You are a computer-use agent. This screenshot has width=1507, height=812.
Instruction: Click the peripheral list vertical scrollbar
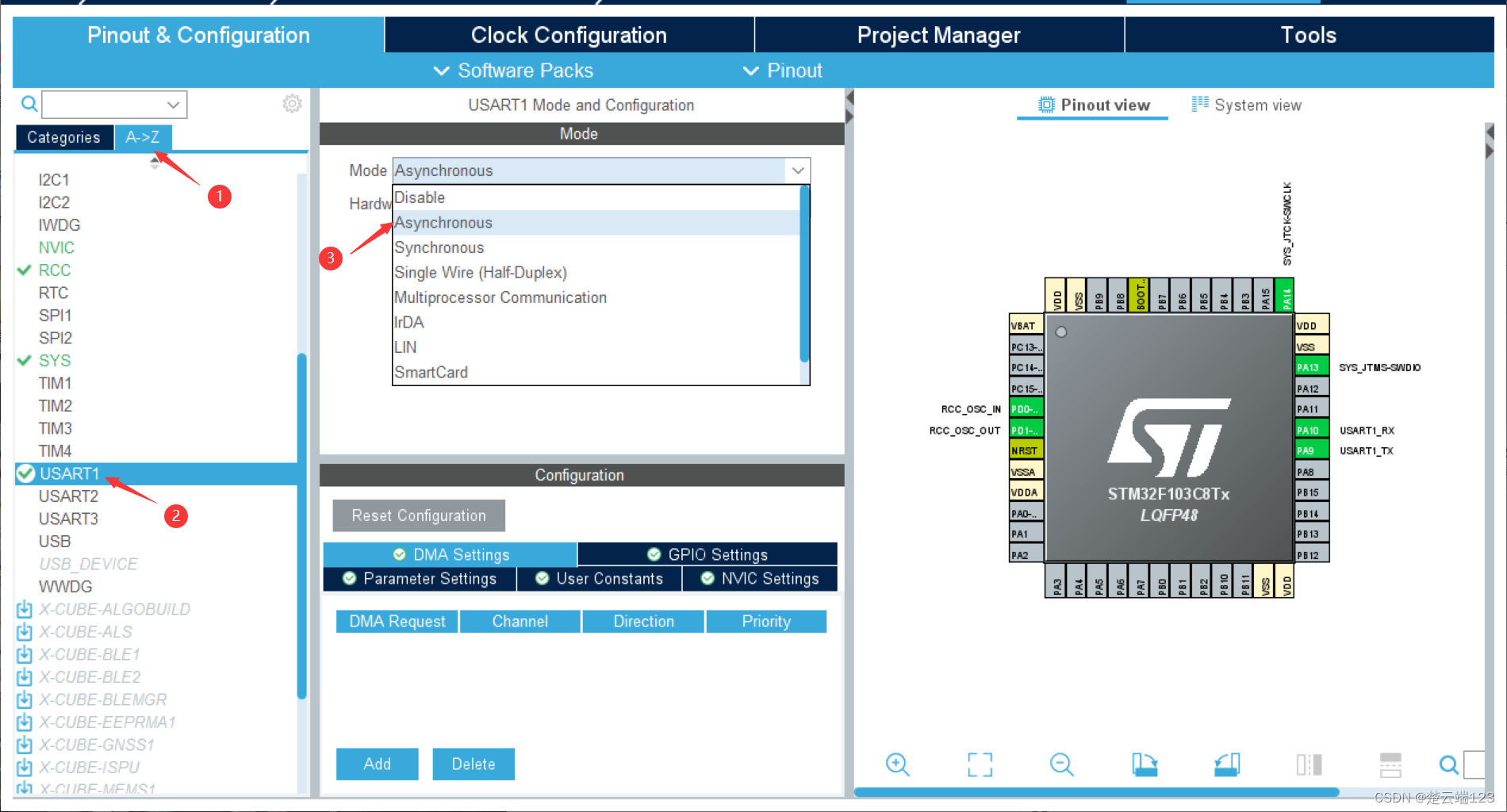[301, 526]
